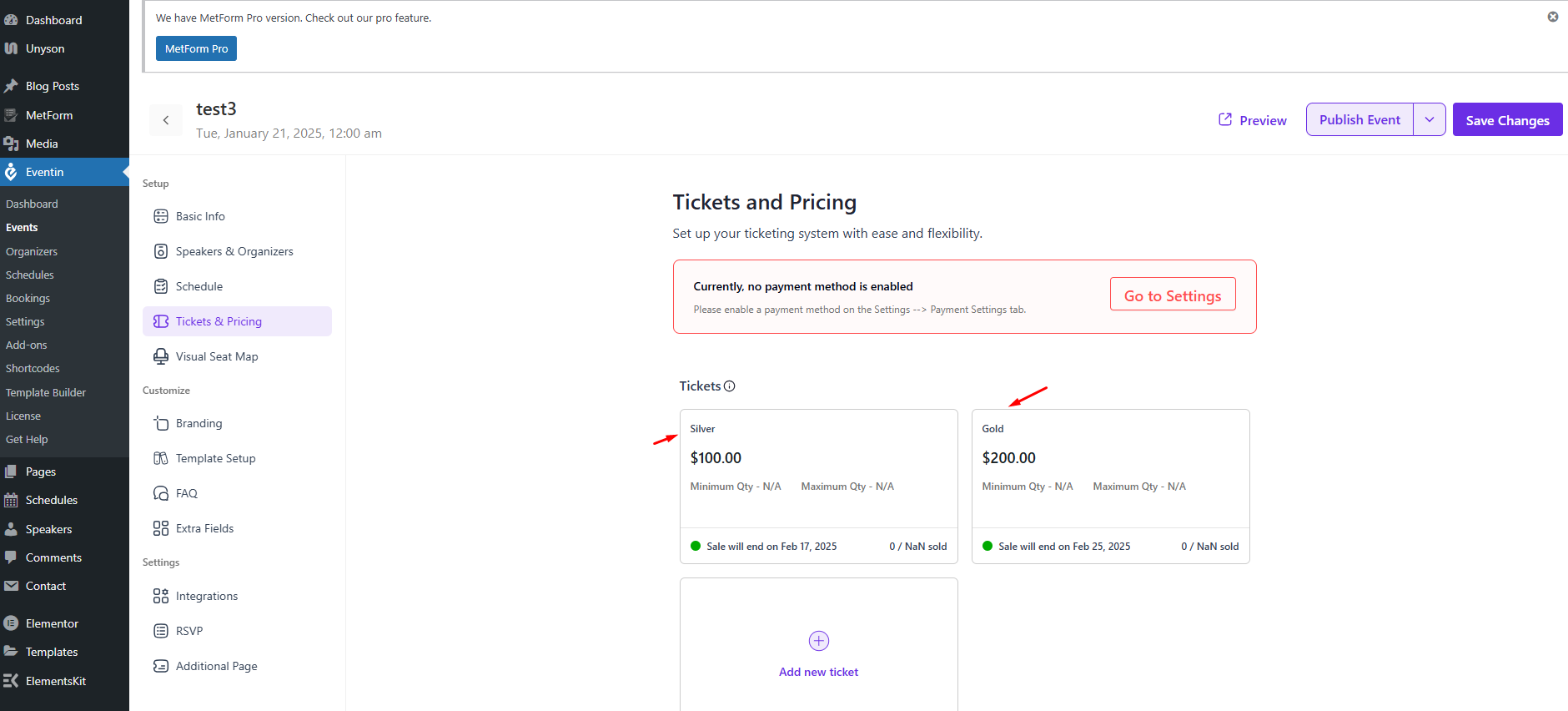Click the Tickets info icon
The width and height of the screenshot is (1568, 711).
pyautogui.click(x=730, y=386)
